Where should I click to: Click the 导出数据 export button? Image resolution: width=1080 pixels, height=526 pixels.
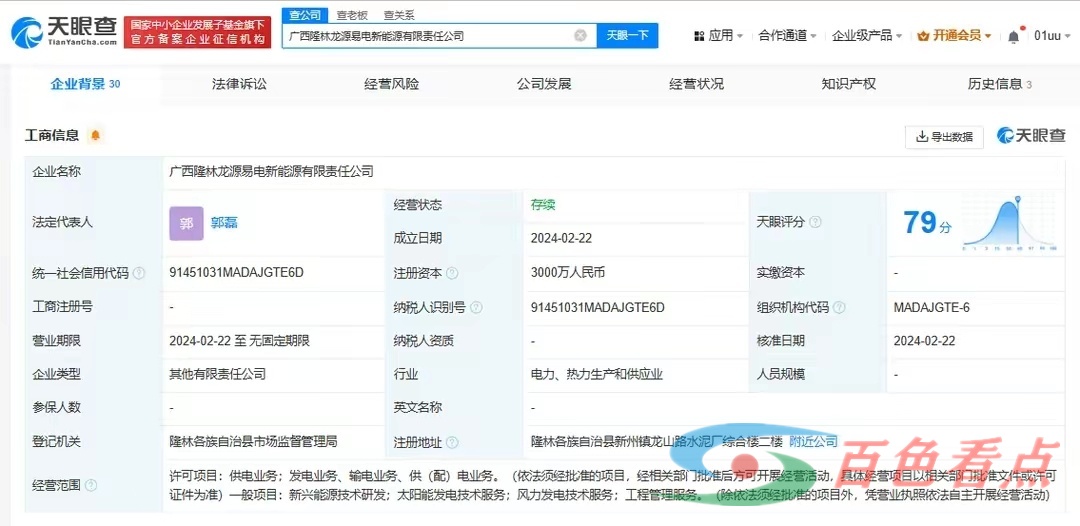coord(944,136)
